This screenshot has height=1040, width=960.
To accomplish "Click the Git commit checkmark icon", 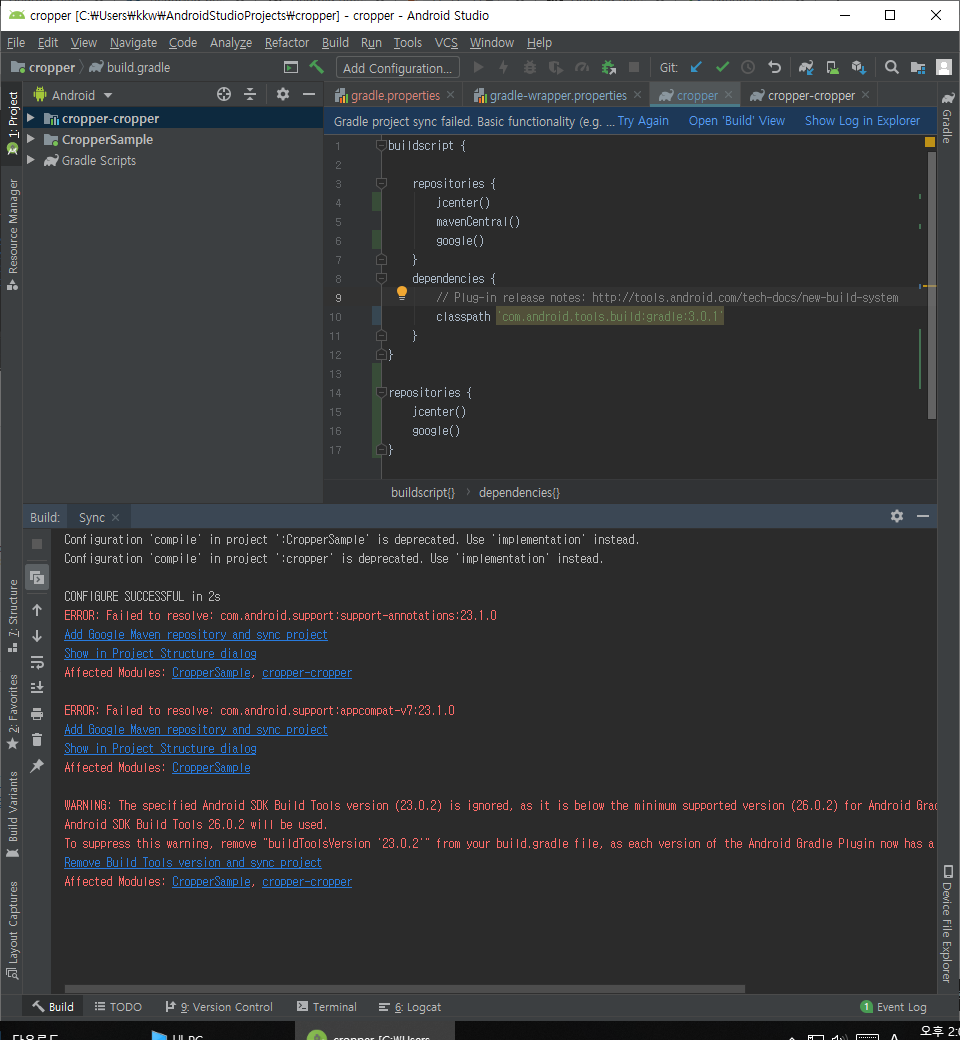I will click(x=722, y=68).
